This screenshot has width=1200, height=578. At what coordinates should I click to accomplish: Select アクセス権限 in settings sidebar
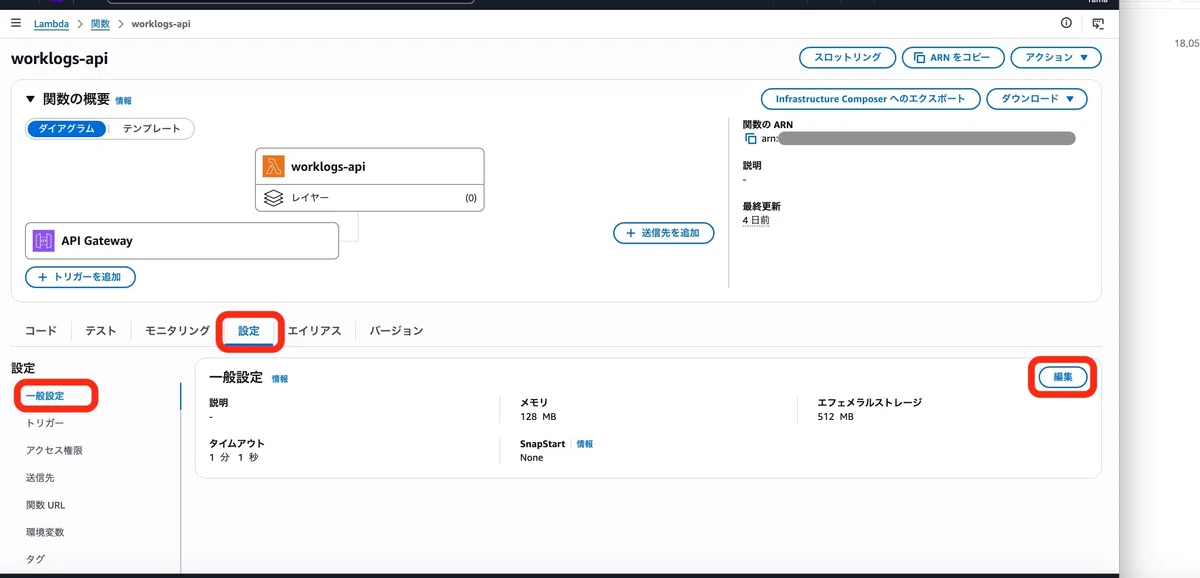tap(54, 450)
